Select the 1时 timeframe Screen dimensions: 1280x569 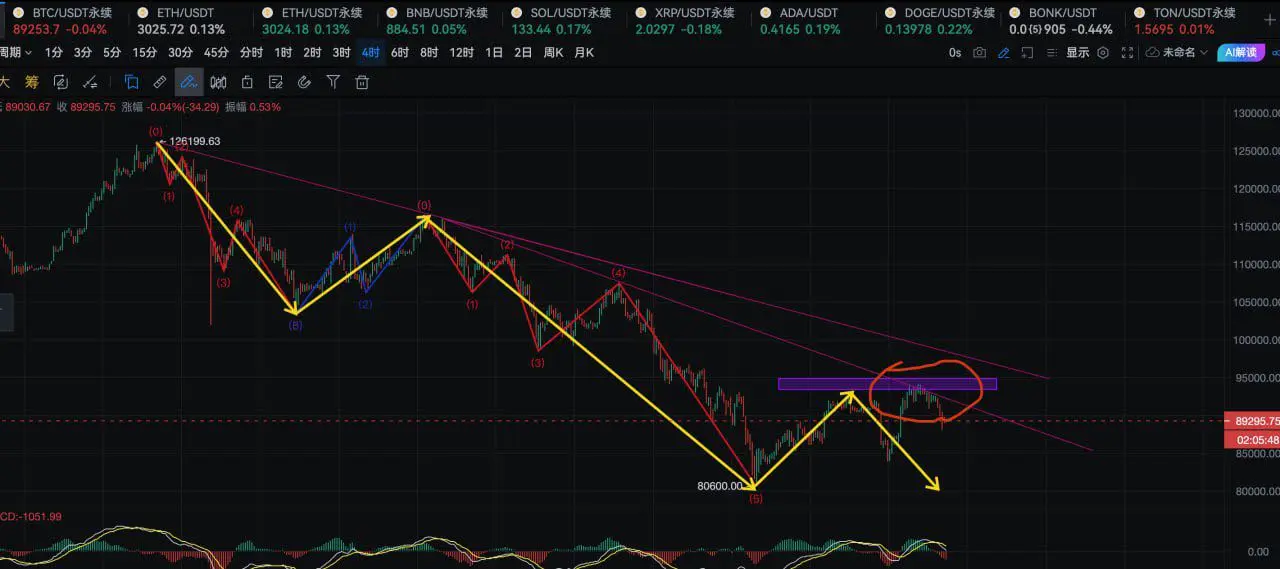284,52
